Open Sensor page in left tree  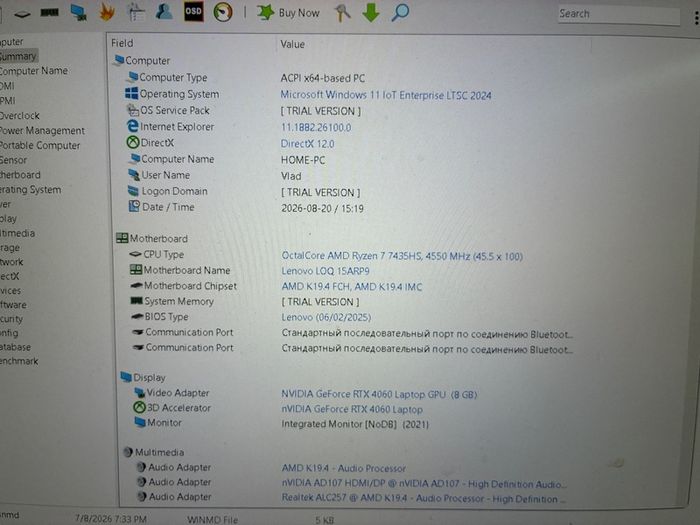pos(13,160)
